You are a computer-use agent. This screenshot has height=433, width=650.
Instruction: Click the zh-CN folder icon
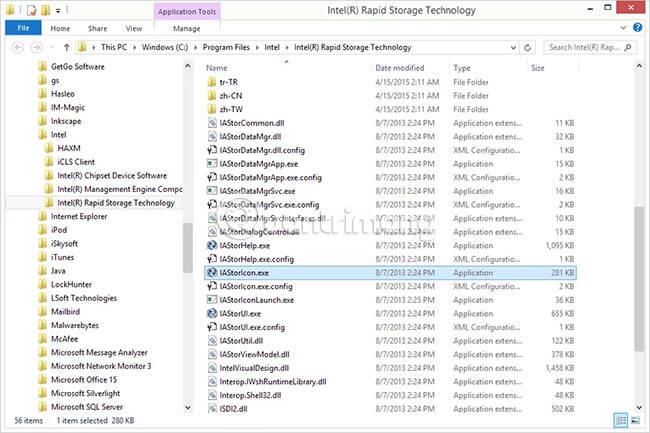(212, 96)
